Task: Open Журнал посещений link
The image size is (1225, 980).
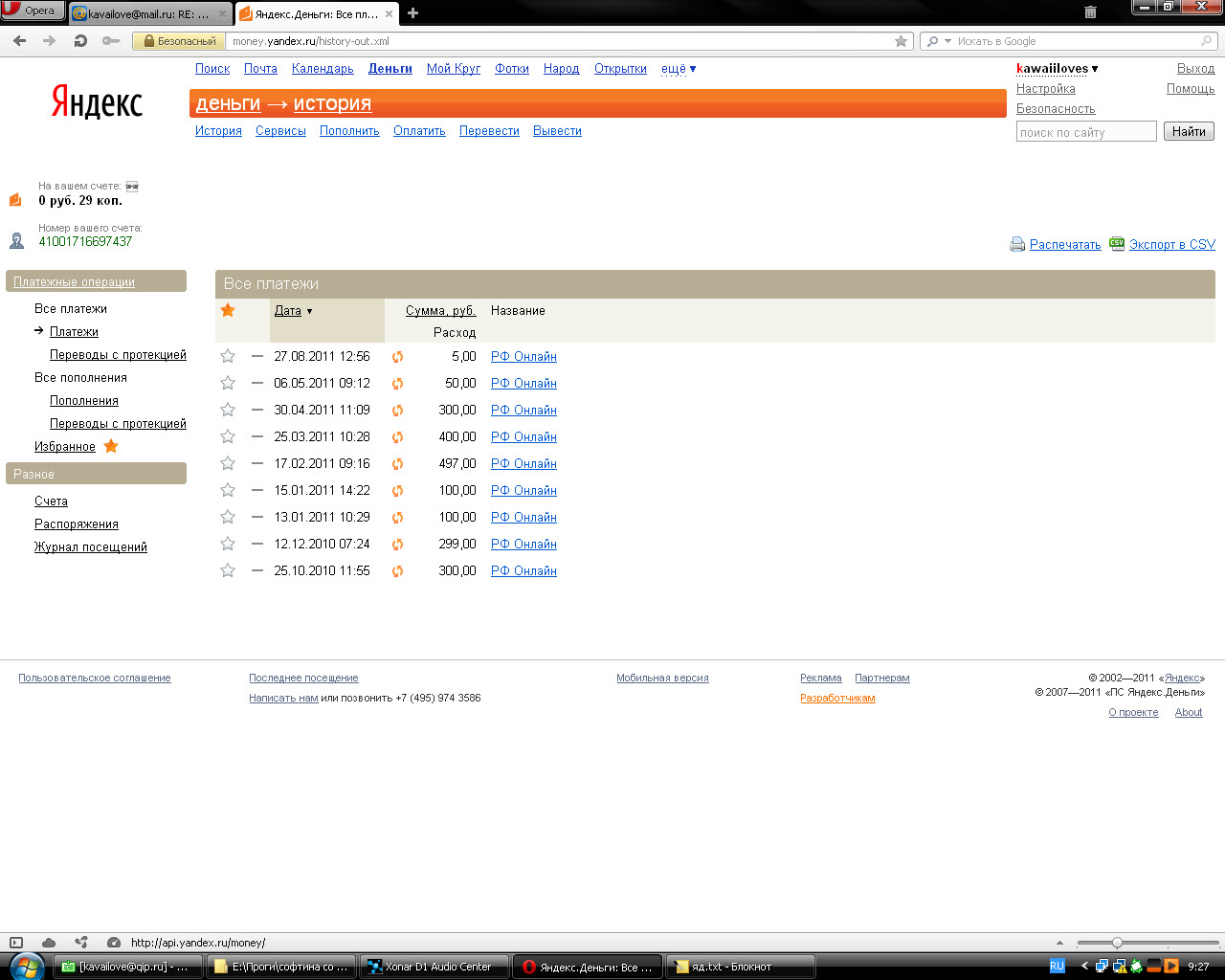Action: pos(91,547)
